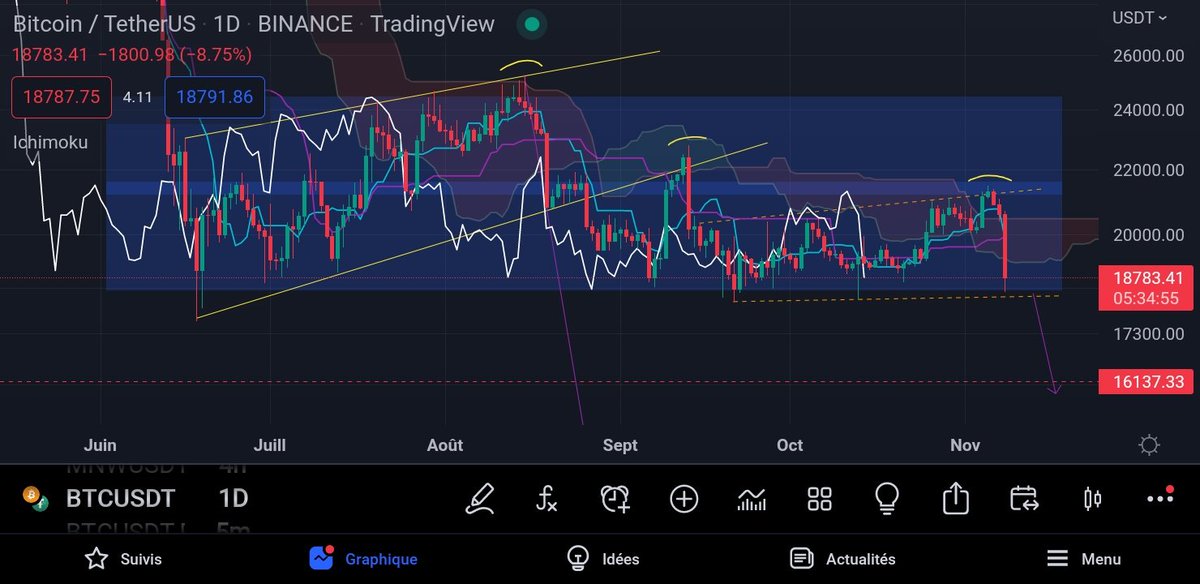Open the three-dot more options
1200x584 pixels.
[x=1160, y=497]
